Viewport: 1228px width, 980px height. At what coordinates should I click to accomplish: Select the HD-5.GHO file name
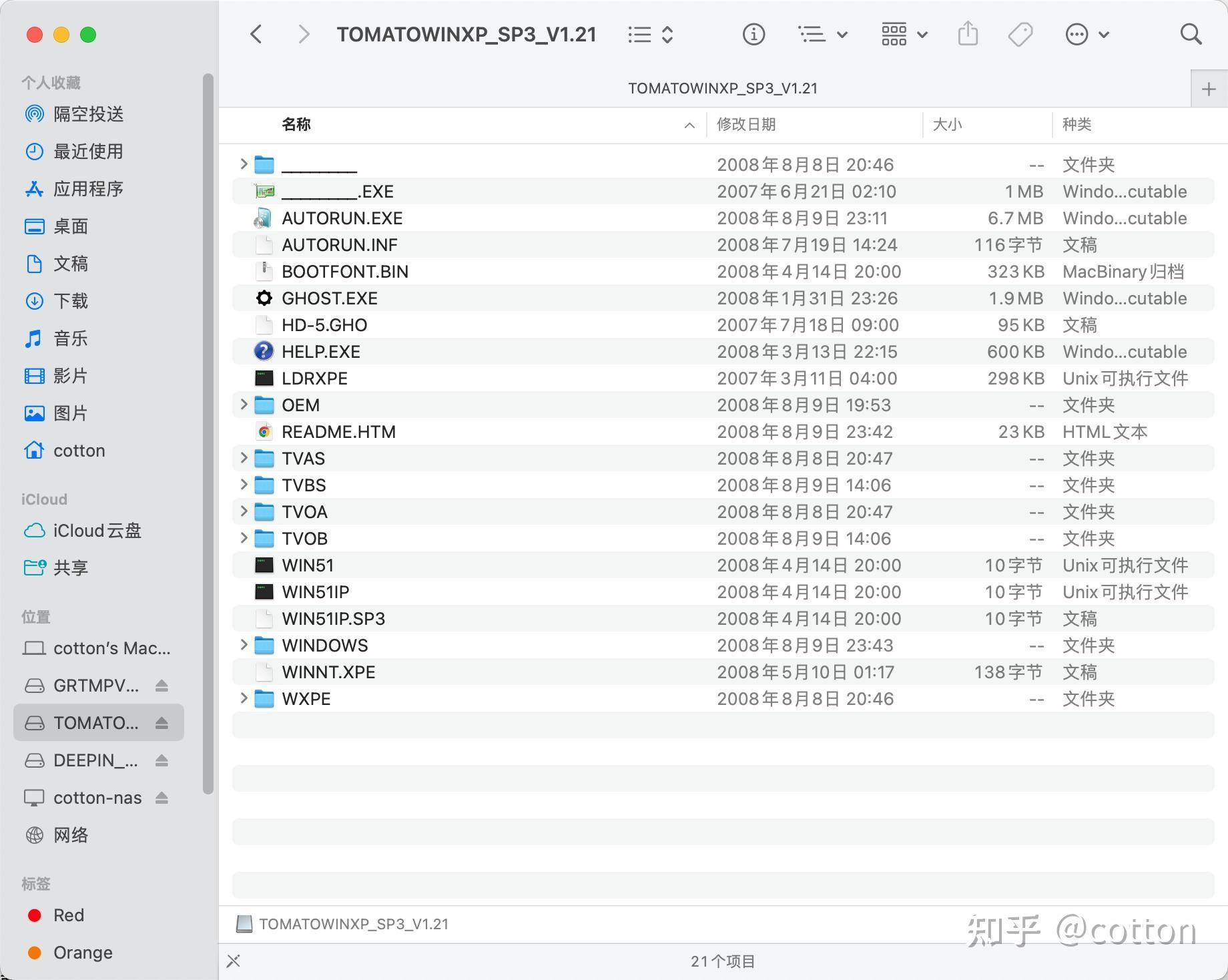[x=324, y=325]
